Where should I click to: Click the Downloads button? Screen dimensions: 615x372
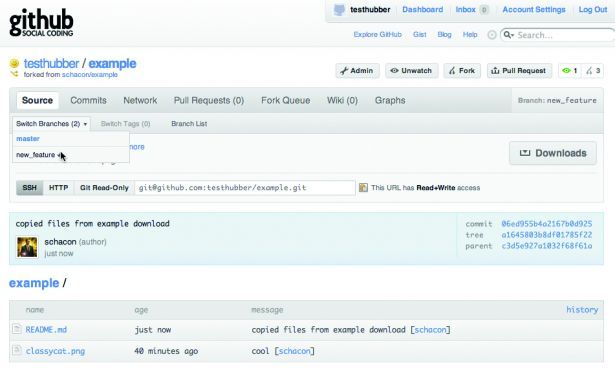pos(553,153)
